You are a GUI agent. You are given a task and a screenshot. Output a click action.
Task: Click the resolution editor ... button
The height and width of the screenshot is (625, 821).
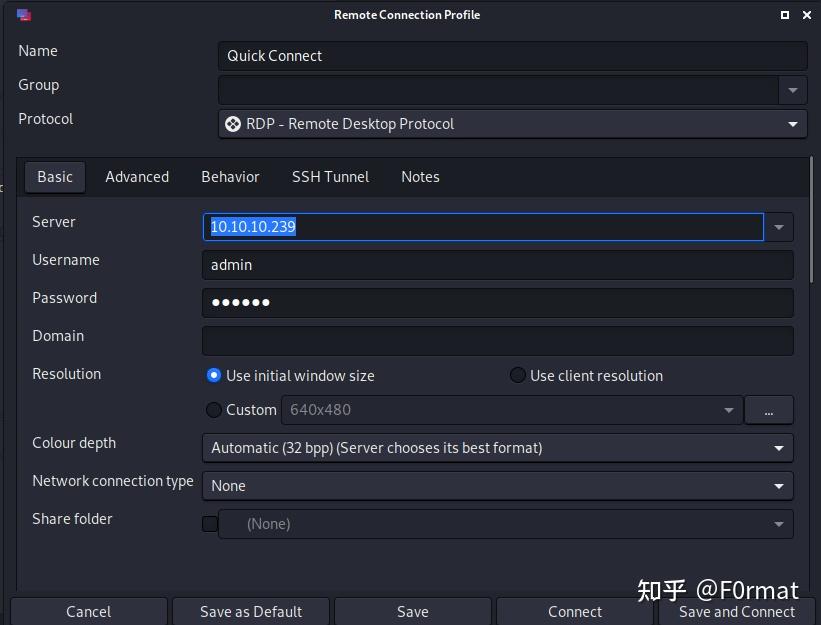[x=769, y=410]
